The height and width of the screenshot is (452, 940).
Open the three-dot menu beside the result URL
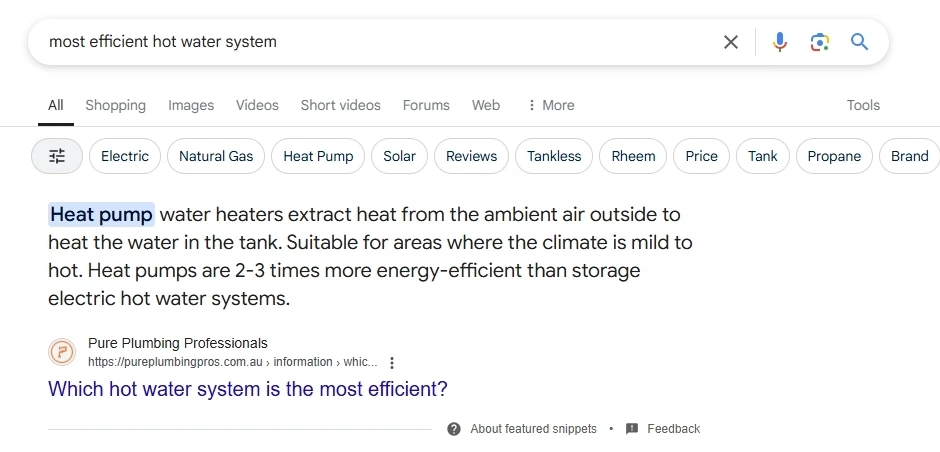[391, 363]
